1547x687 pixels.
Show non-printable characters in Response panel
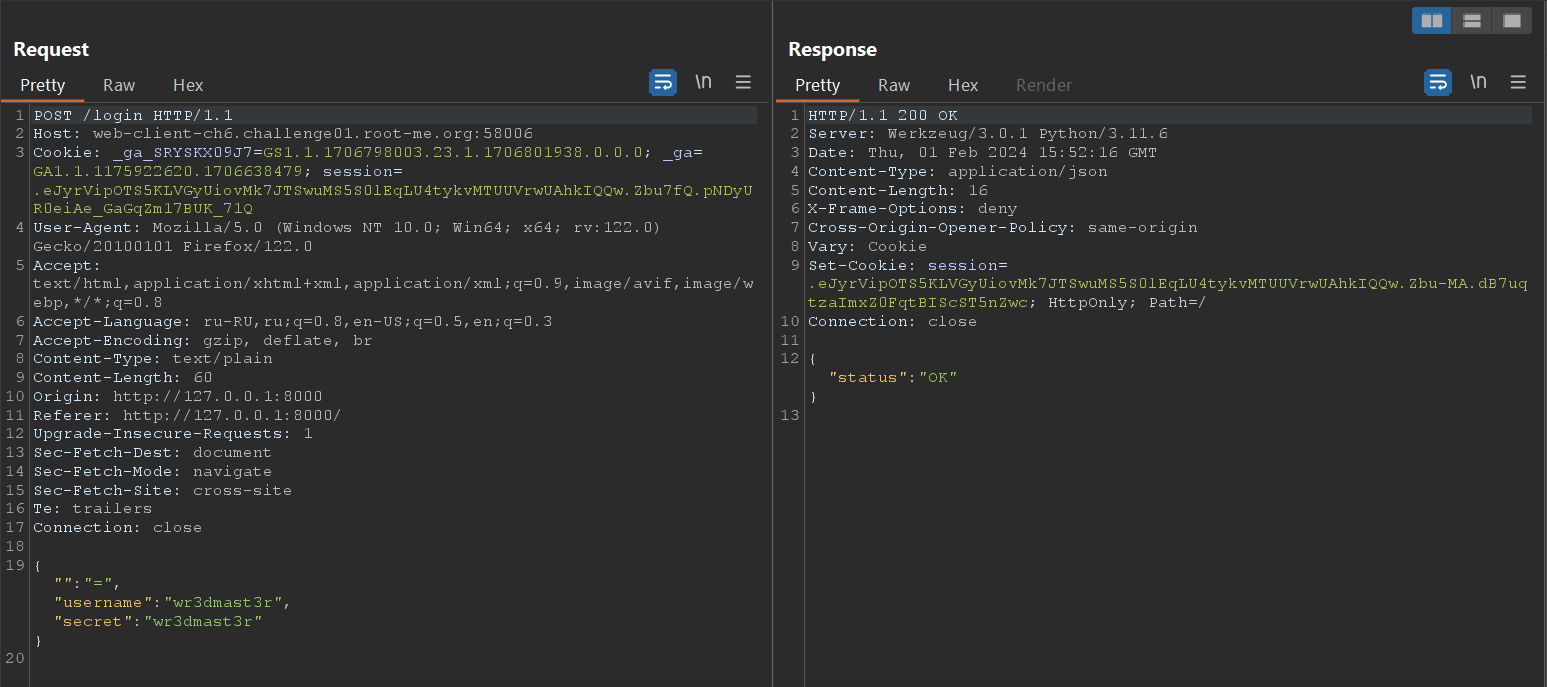click(1478, 83)
